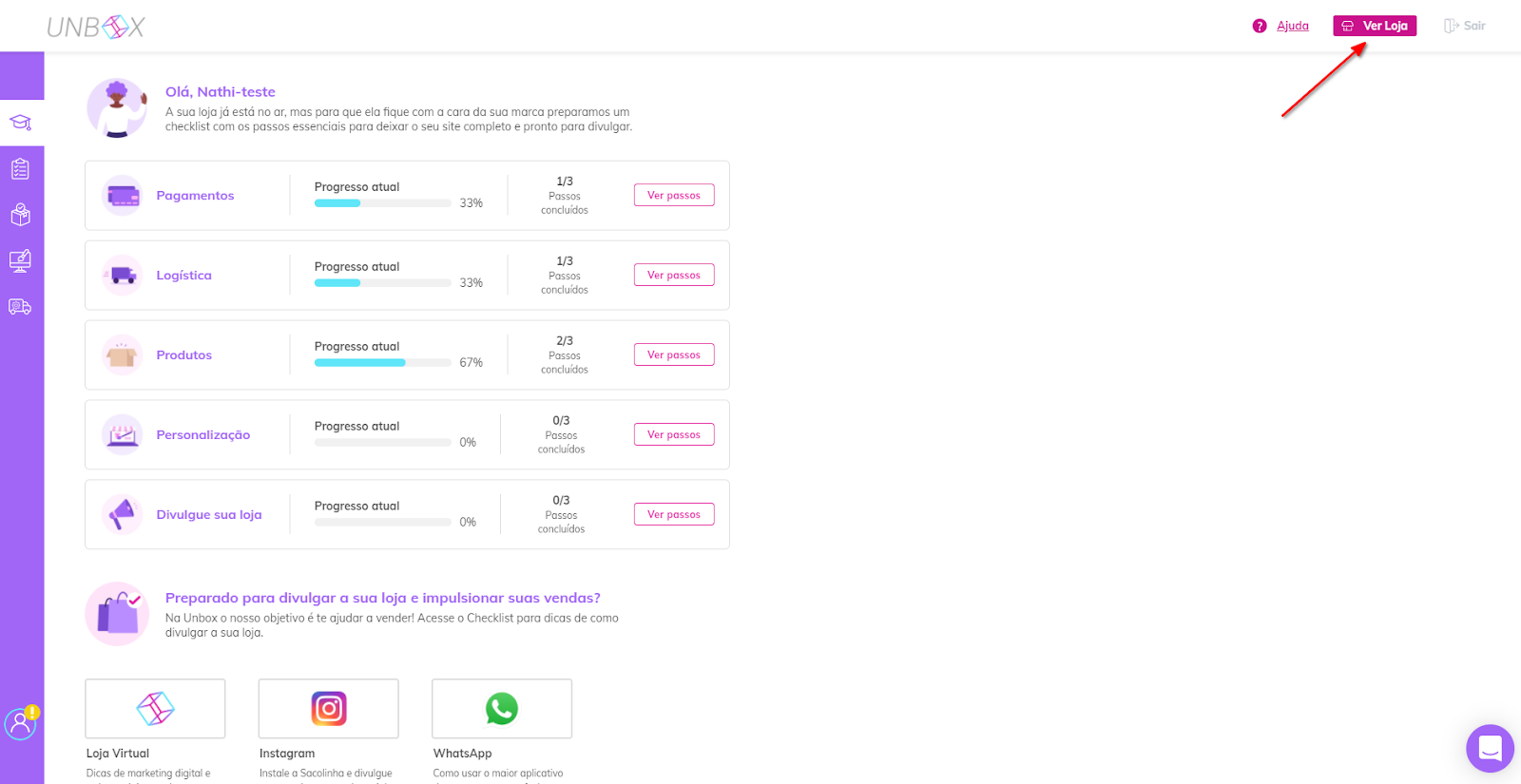Image resolution: width=1521 pixels, height=784 pixels.
Task: Click the UNBOX logo
Action: click(95, 27)
